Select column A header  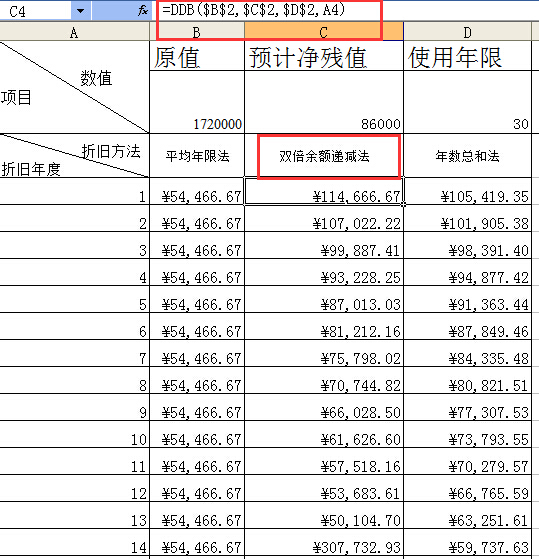pos(74,32)
